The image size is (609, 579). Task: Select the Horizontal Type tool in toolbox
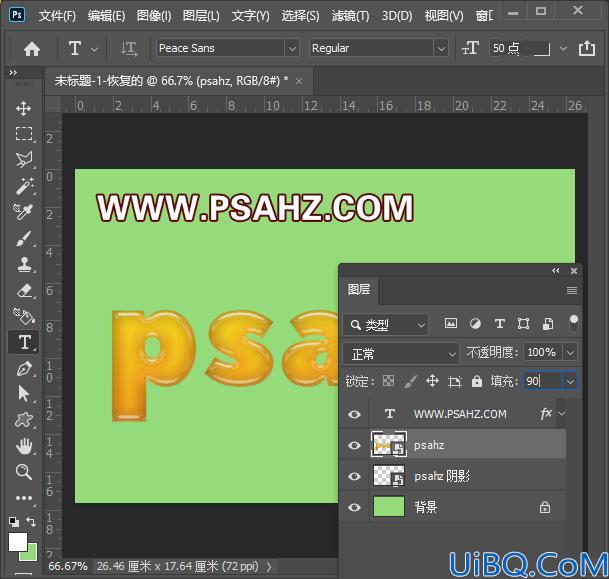tap(24, 342)
